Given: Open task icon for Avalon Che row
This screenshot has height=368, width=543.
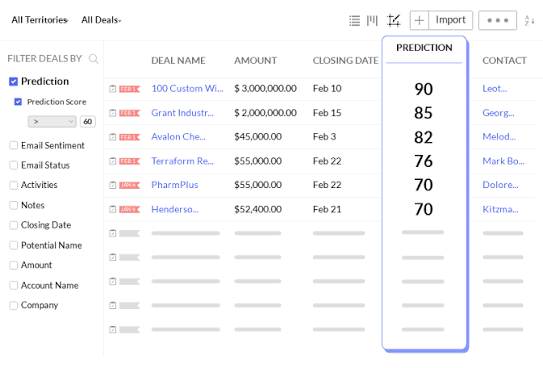Looking at the screenshot, I should 113,137.
